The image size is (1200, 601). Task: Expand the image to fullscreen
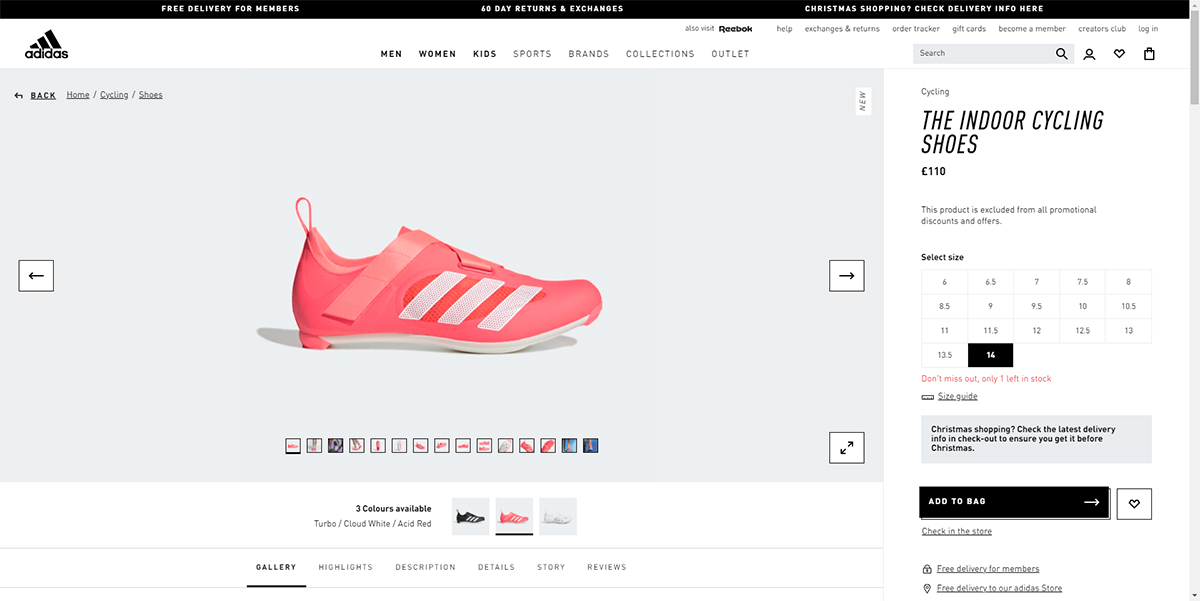click(847, 448)
